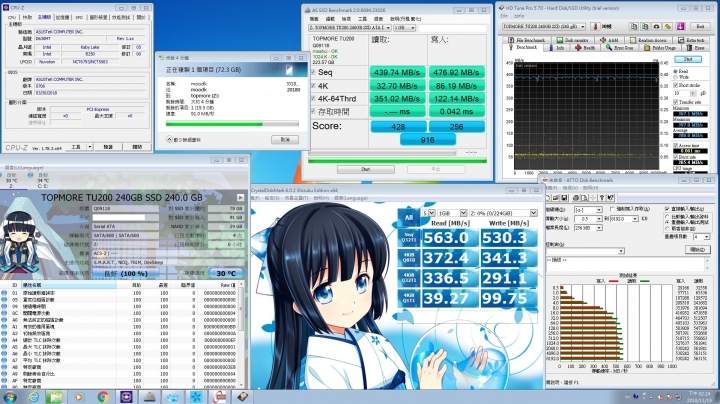The image size is (720, 404).
Task: Open the File menu in HD Tune
Action: tap(504, 16)
